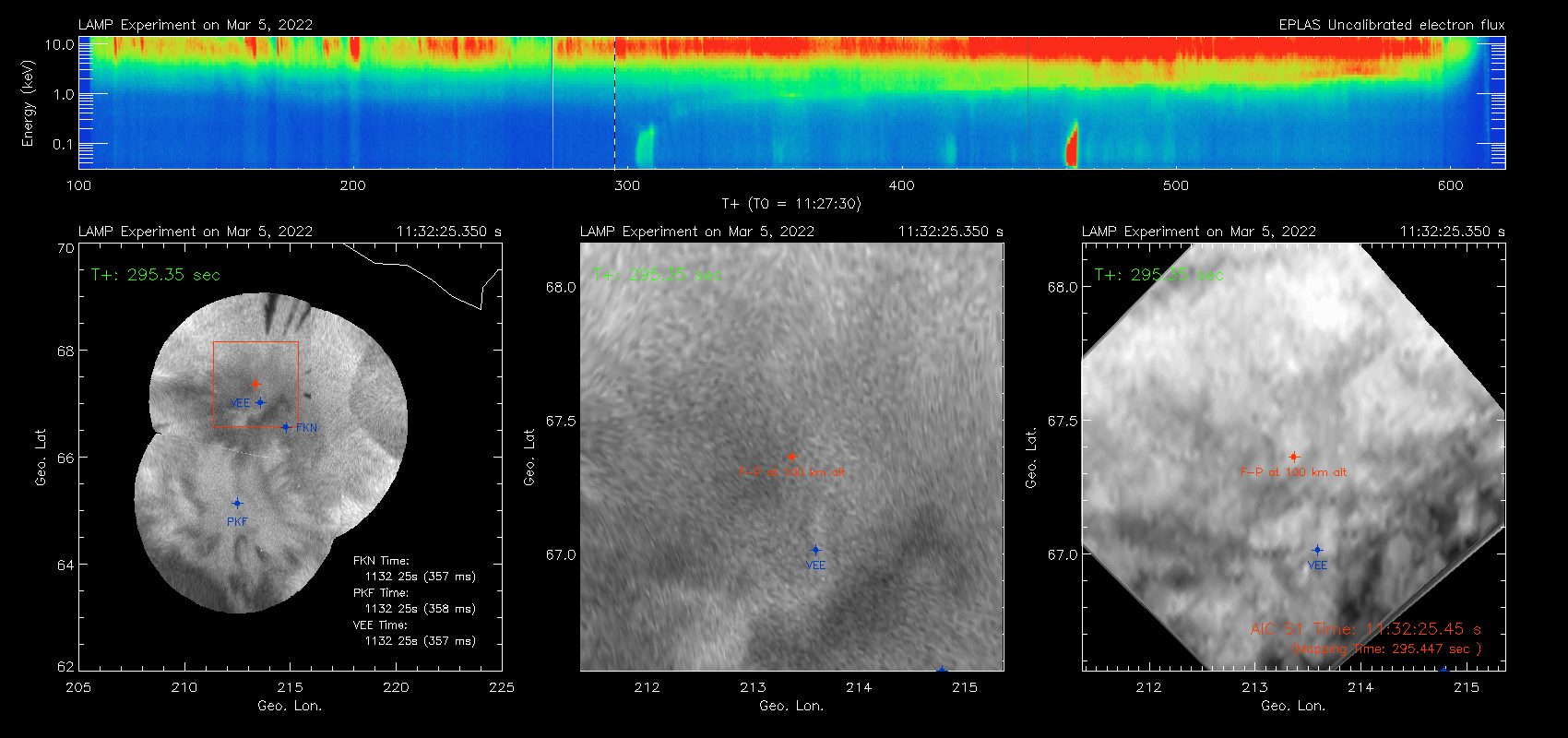Screen dimensions: 1568x738
Task: Click the 'Energy (keV)' axis label
Action: (x=28, y=103)
